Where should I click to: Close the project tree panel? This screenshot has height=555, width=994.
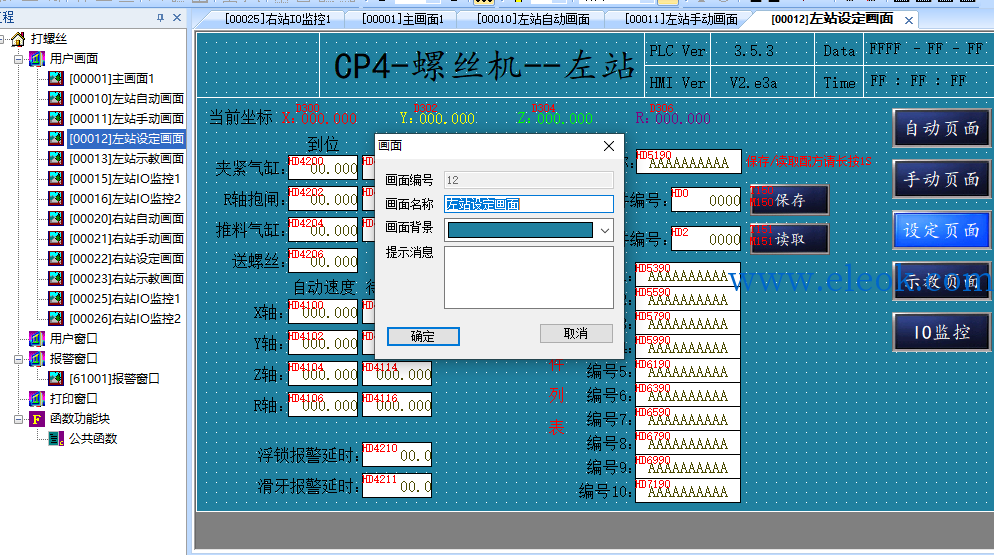[177, 18]
